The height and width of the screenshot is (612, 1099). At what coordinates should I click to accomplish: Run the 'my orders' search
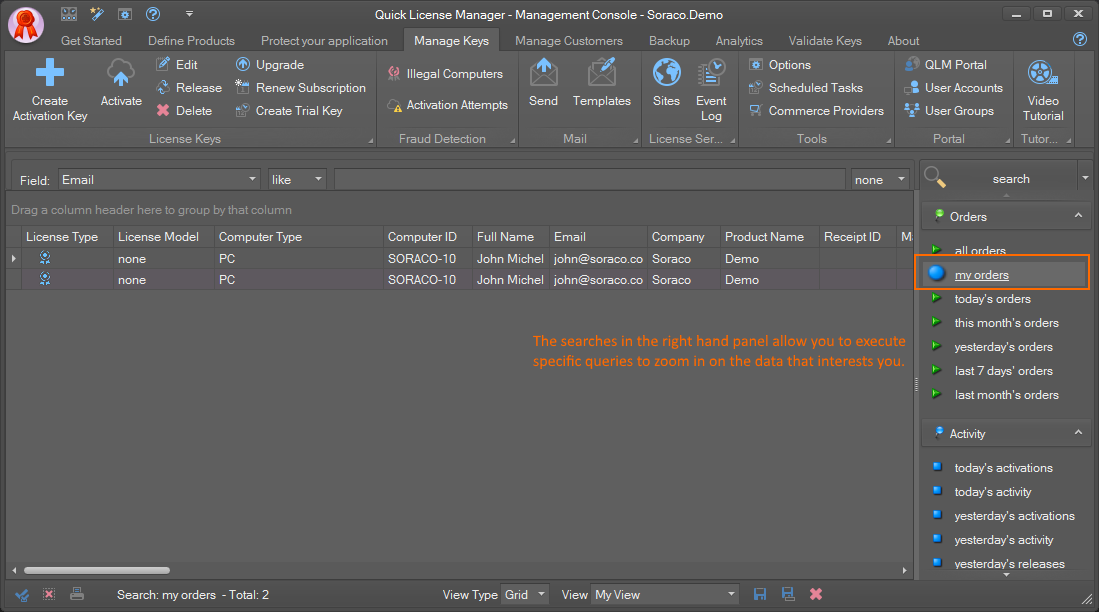pyautogui.click(x=981, y=275)
